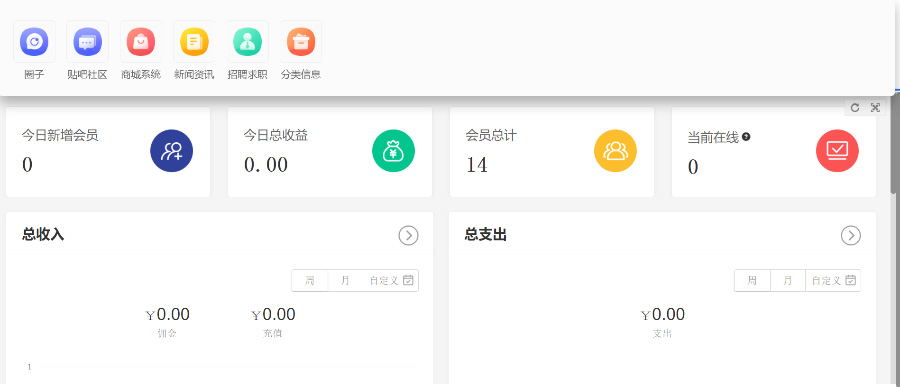Click the refresh icon at top right
900x387 pixels.
(855, 107)
